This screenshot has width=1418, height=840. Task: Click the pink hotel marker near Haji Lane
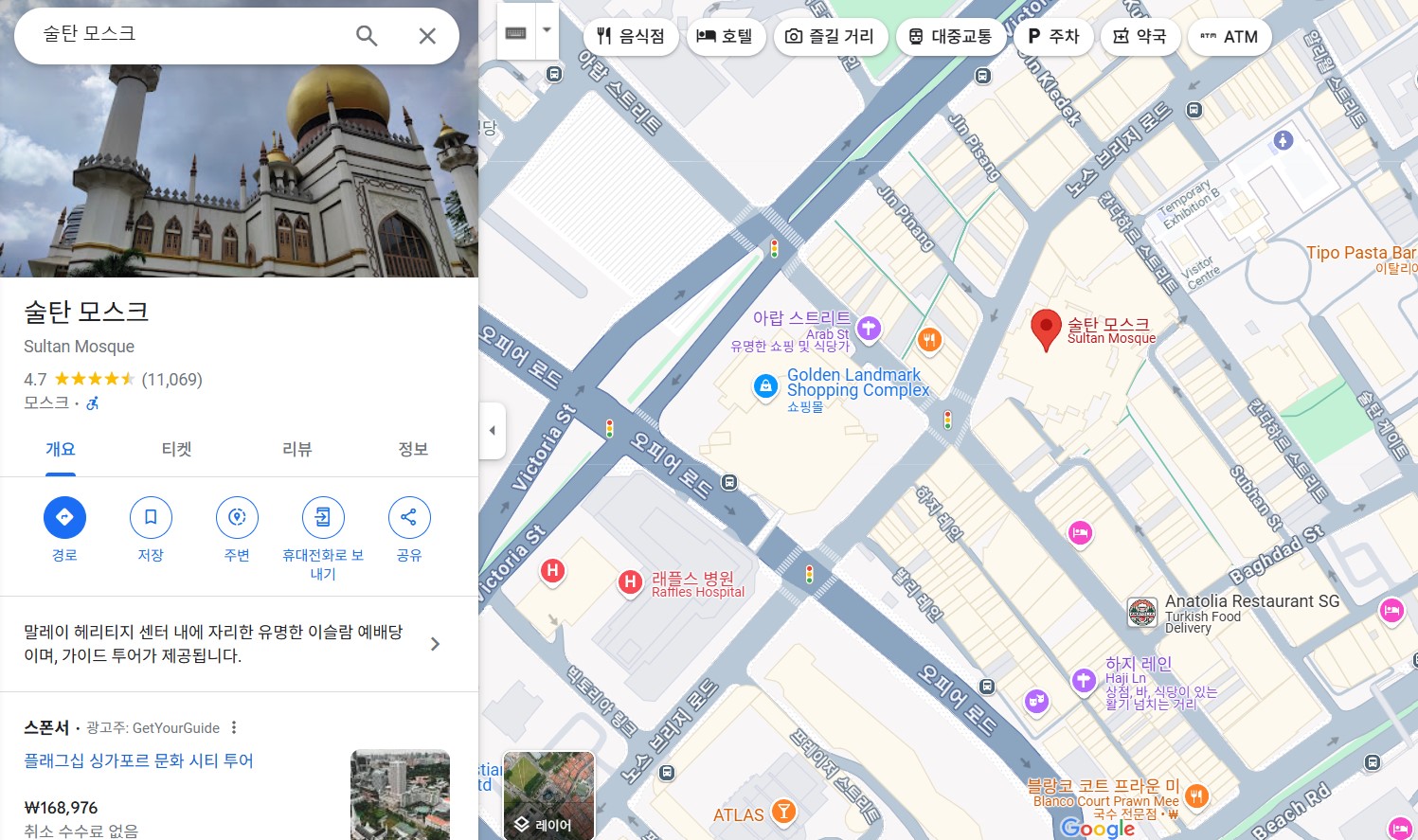point(1080,533)
